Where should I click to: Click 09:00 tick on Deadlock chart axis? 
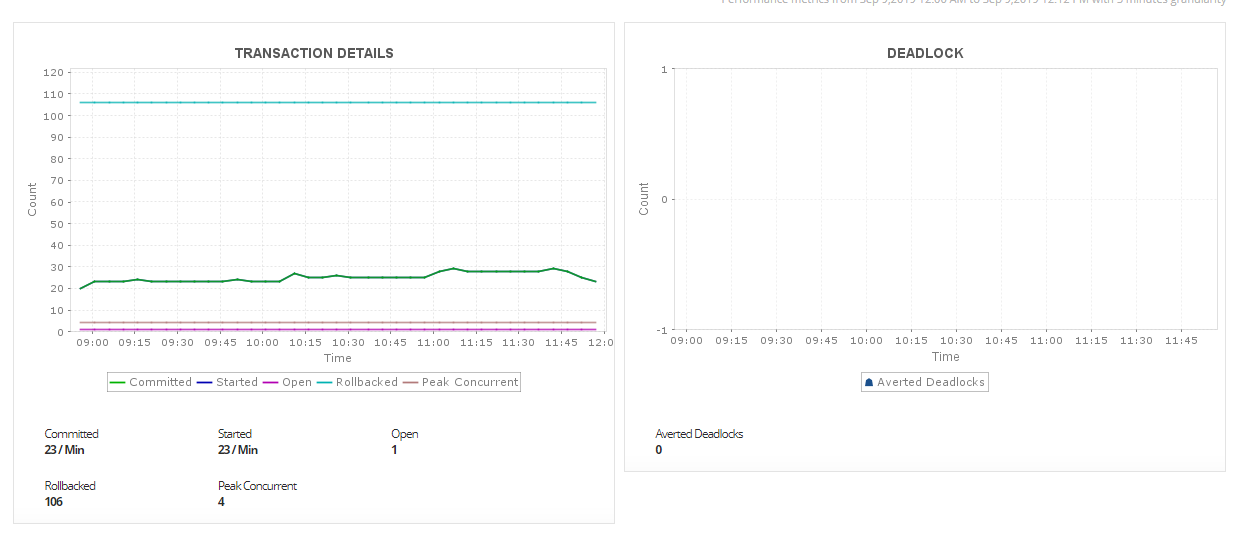click(x=686, y=341)
